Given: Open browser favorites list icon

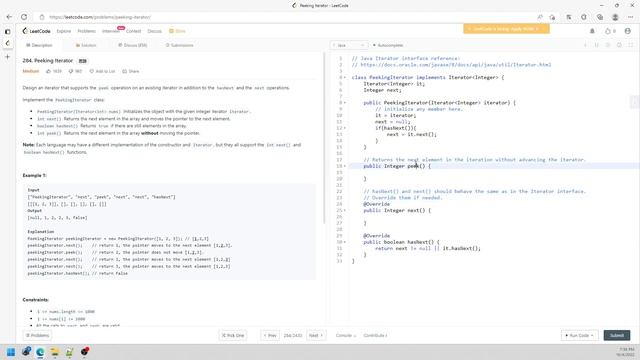Looking at the screenshot, I should (569, 17).
